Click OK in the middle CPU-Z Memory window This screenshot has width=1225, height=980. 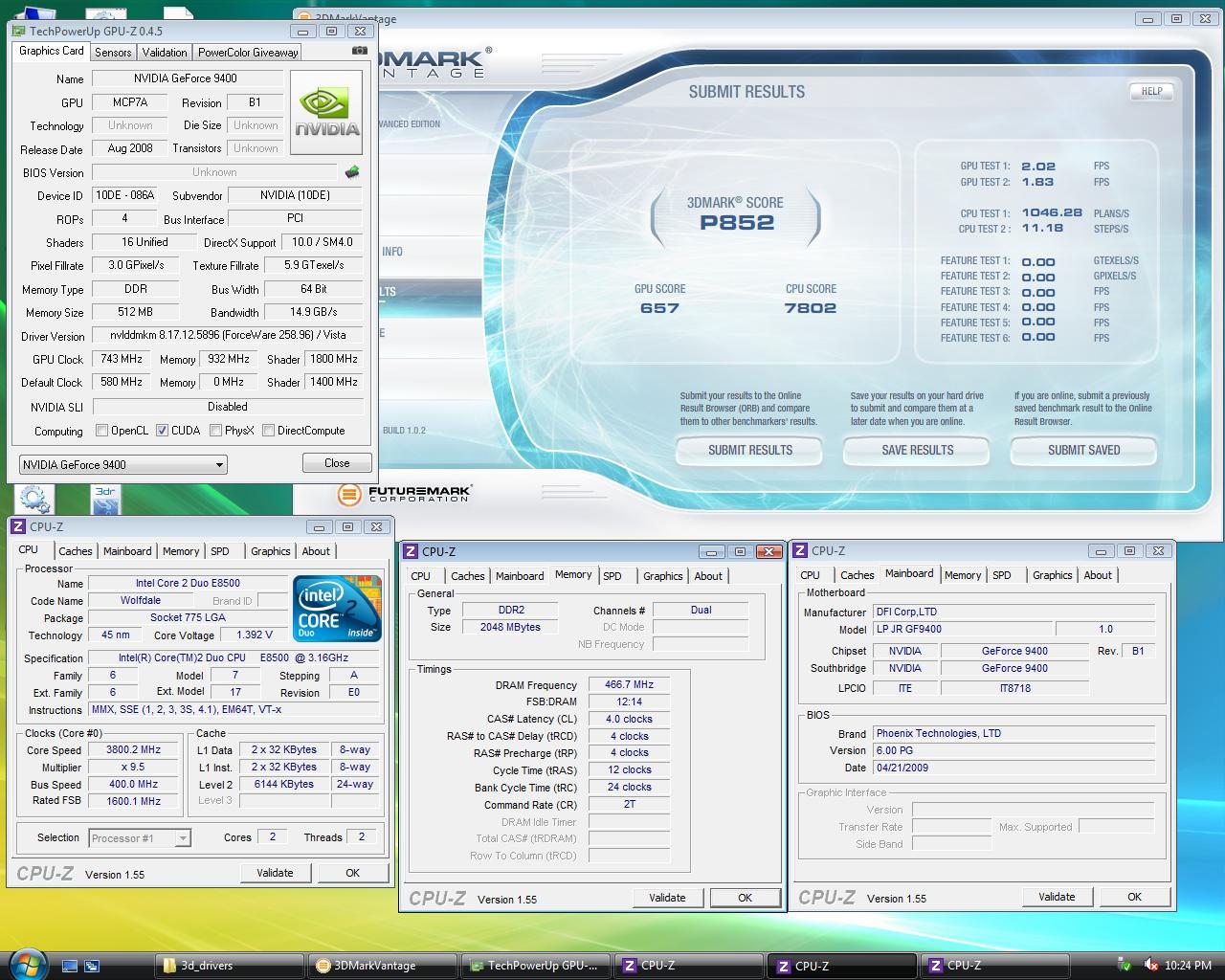[745, 898]
